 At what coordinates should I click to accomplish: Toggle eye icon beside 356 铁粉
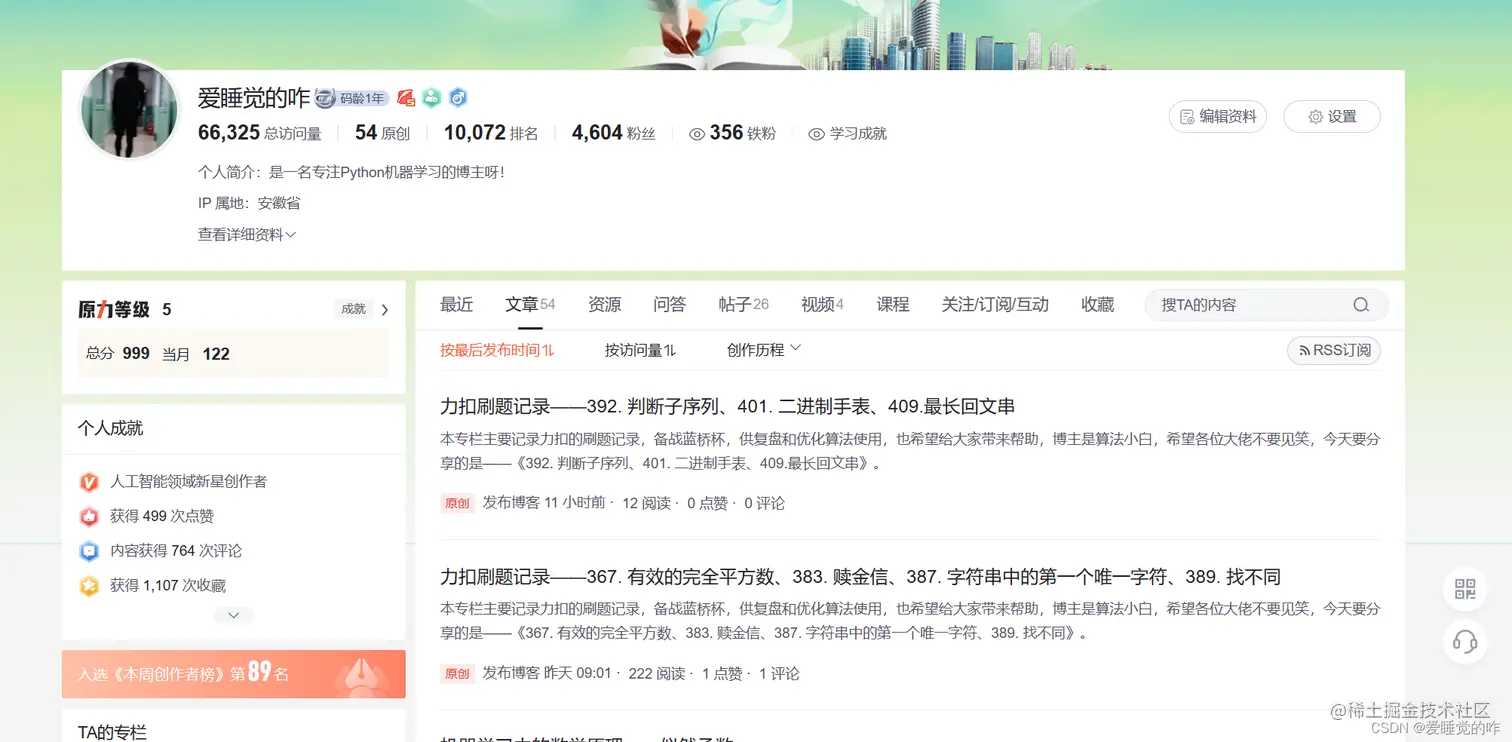[x=697, y=134]
